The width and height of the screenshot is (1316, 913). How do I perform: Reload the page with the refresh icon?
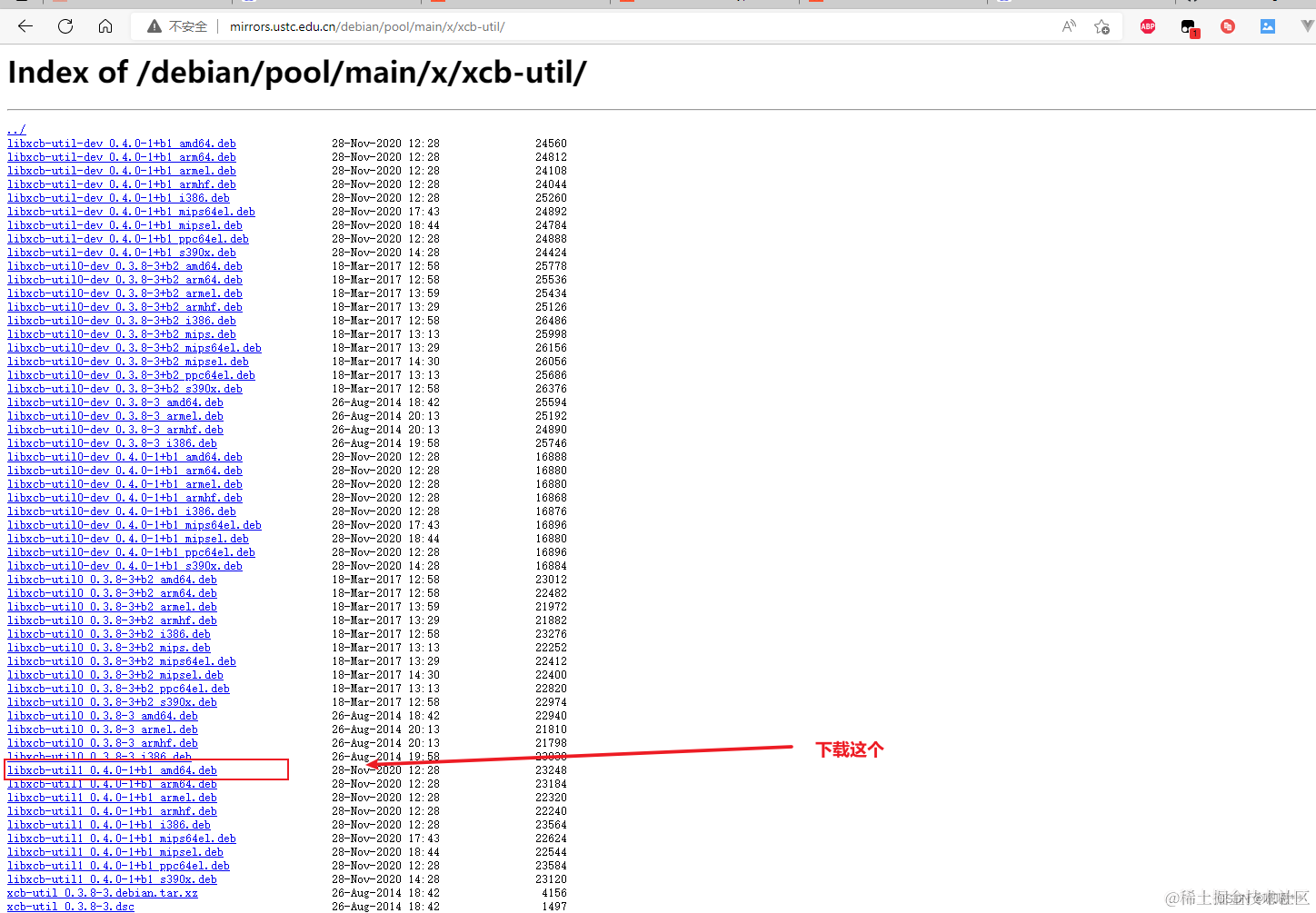point(65,26)
